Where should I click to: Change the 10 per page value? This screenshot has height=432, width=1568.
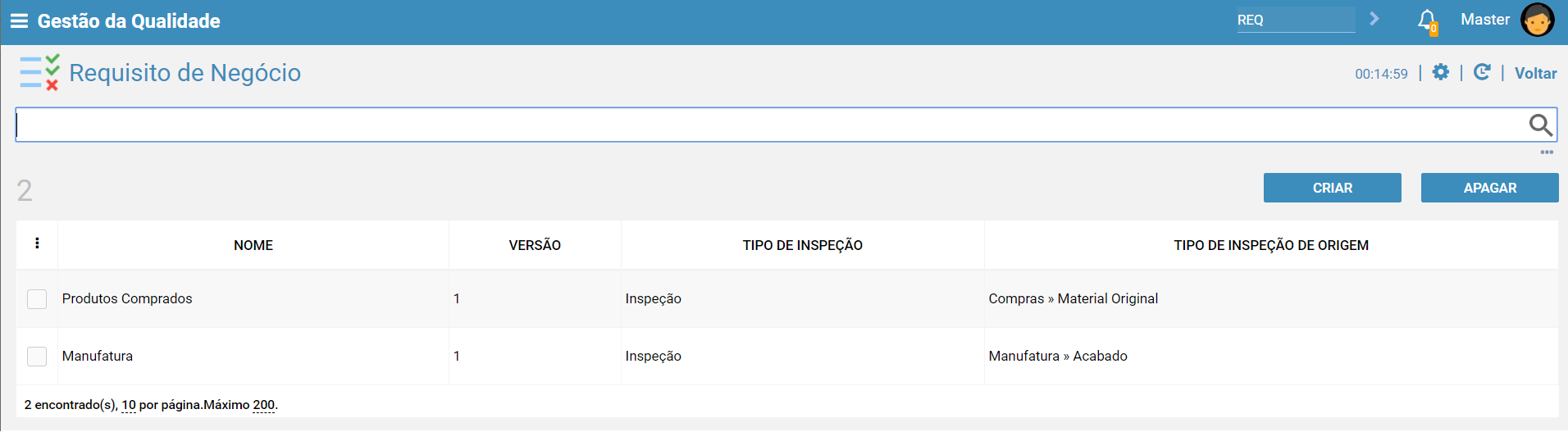tap(129, 405)
